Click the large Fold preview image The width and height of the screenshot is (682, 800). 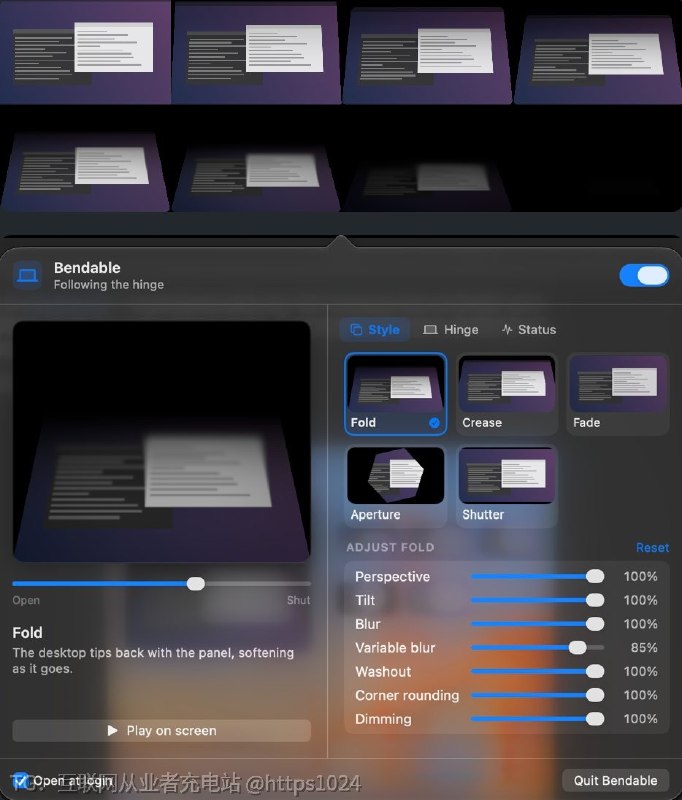point(161,441)
